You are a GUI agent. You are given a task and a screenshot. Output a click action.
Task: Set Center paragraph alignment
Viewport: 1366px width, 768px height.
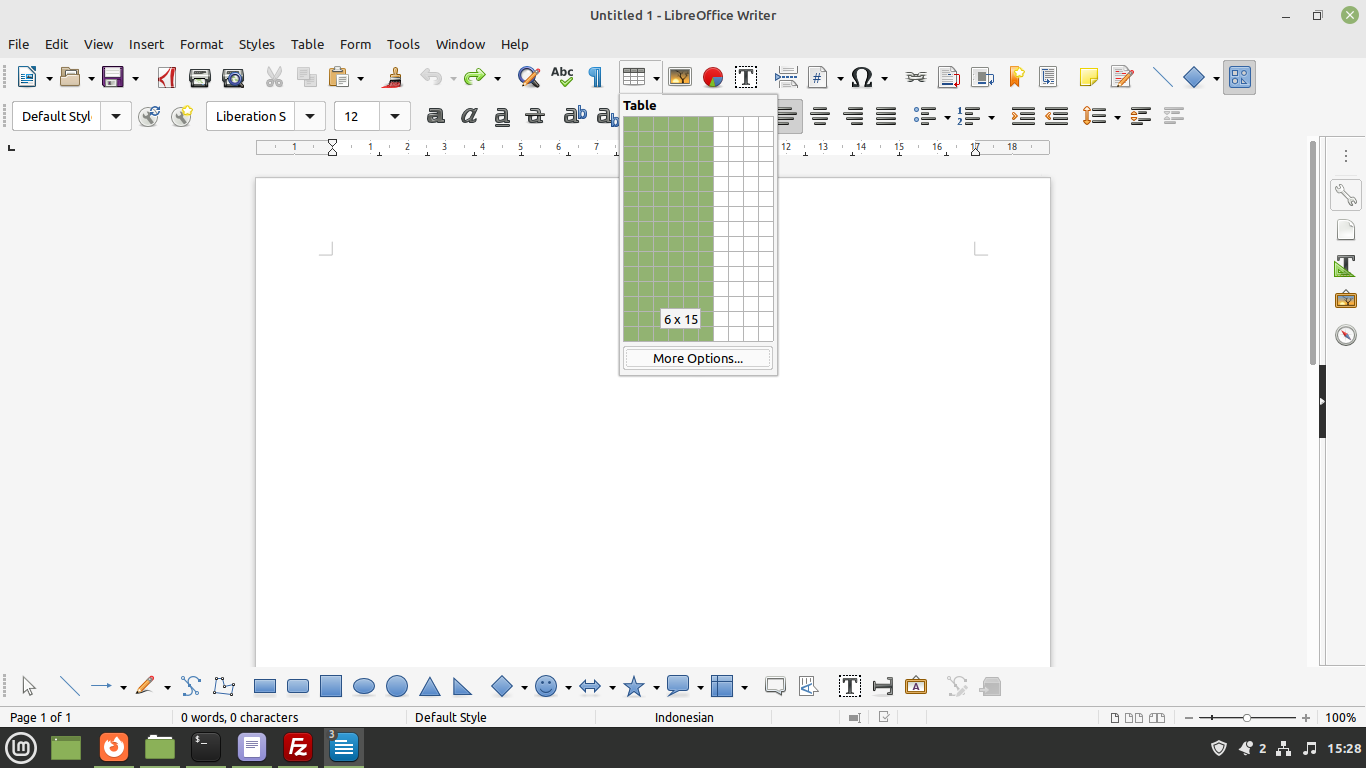pos(820,116)
